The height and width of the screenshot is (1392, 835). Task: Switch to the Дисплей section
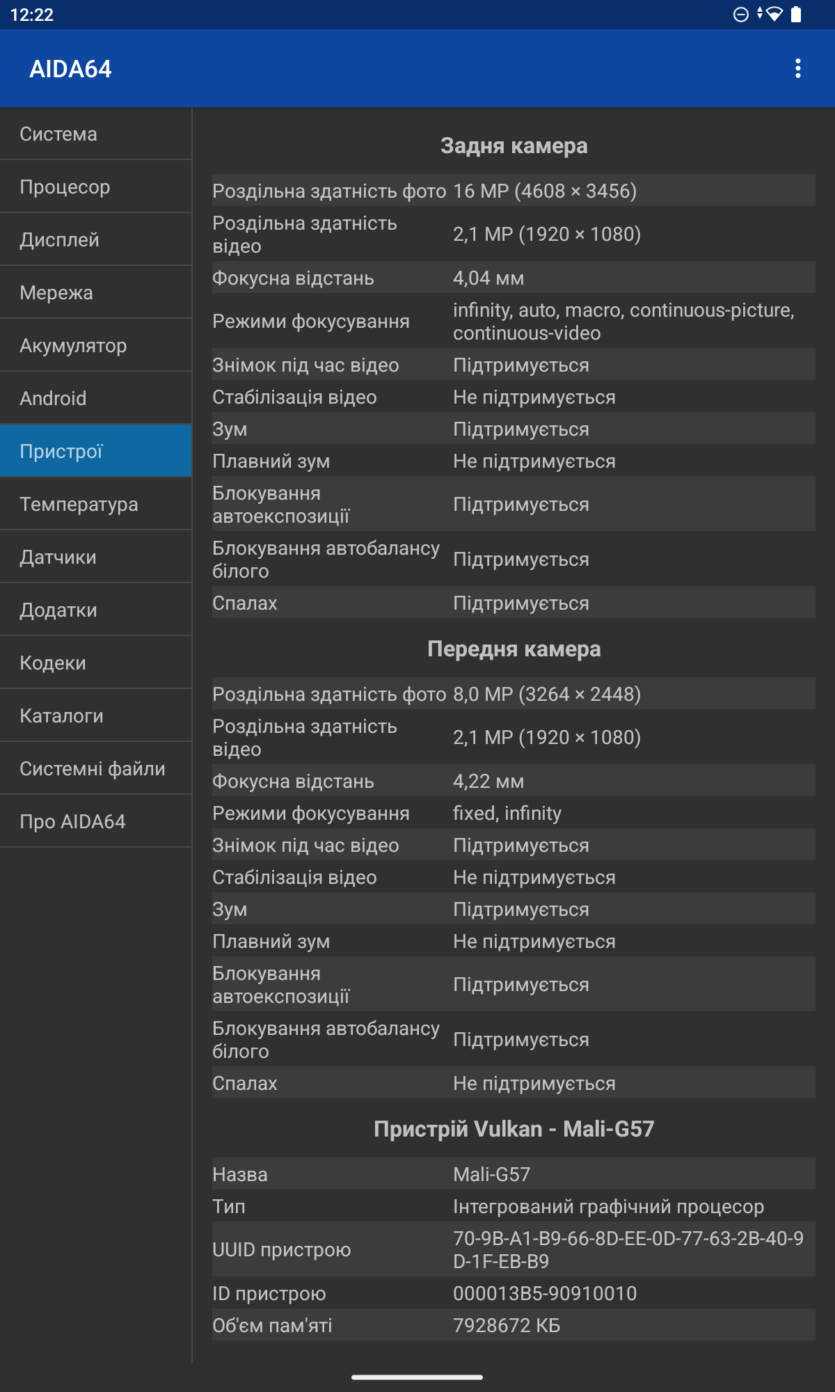(x=96, y=240)
